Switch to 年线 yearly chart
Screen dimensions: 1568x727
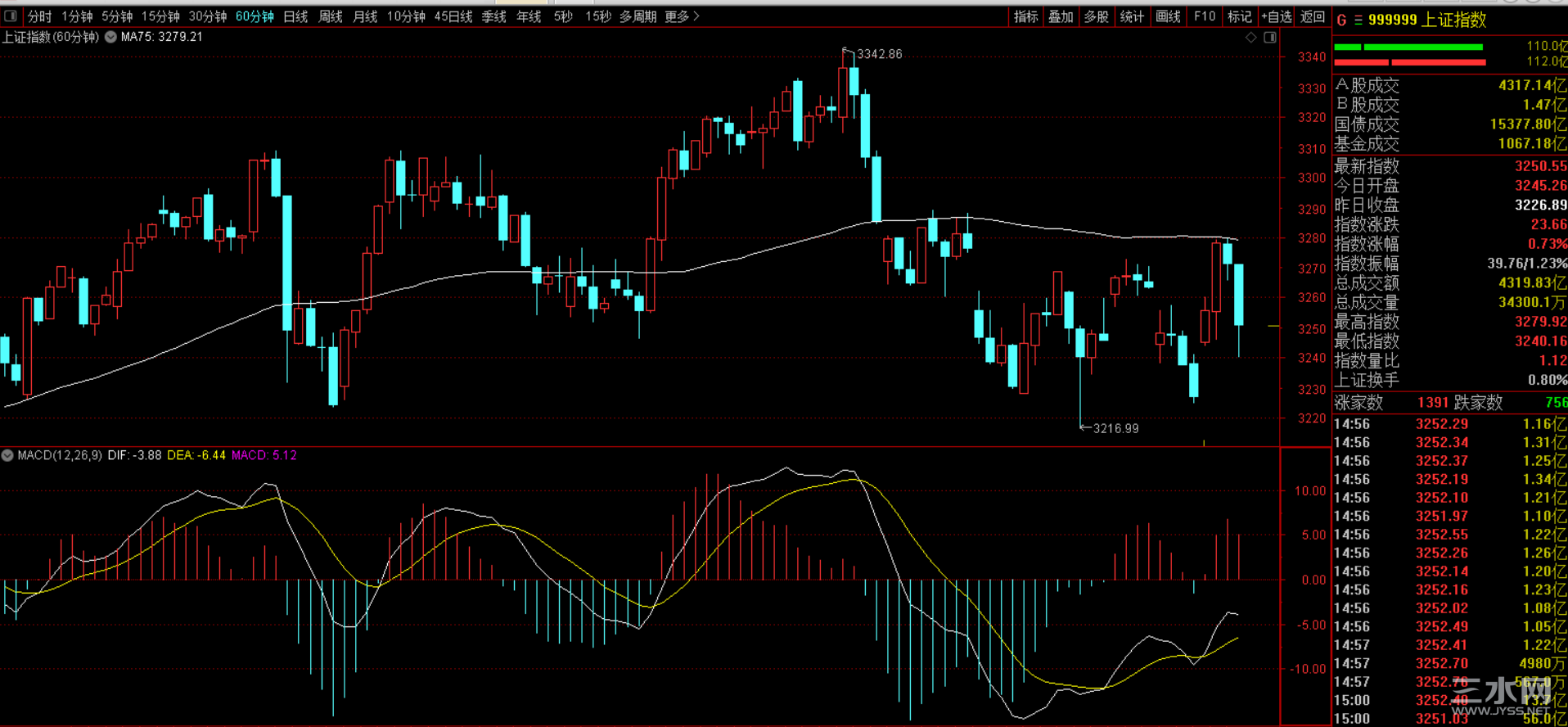(x=529, y=16)
